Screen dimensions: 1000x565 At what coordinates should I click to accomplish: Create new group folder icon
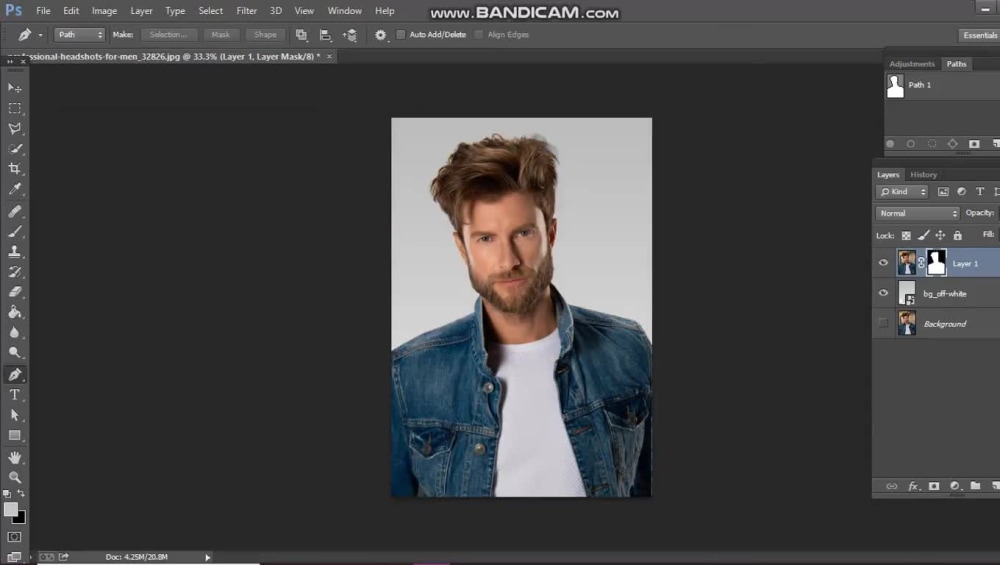coord(975,486)
